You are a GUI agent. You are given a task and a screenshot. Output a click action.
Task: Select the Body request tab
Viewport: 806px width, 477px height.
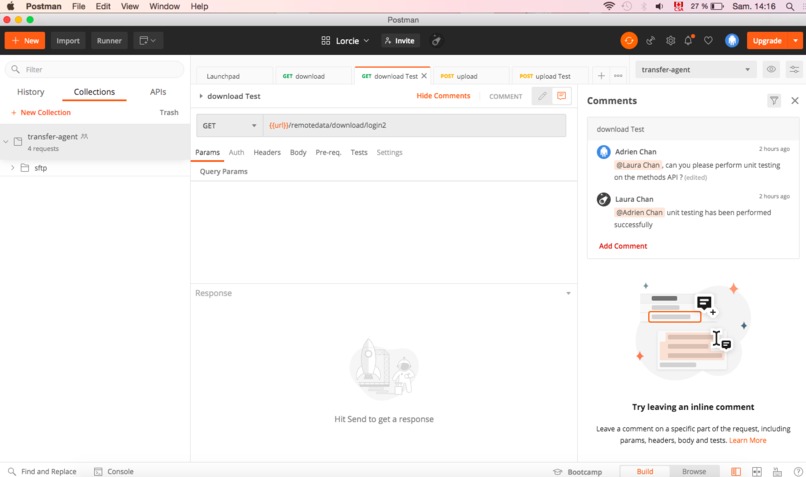click(x=298, y=152)
